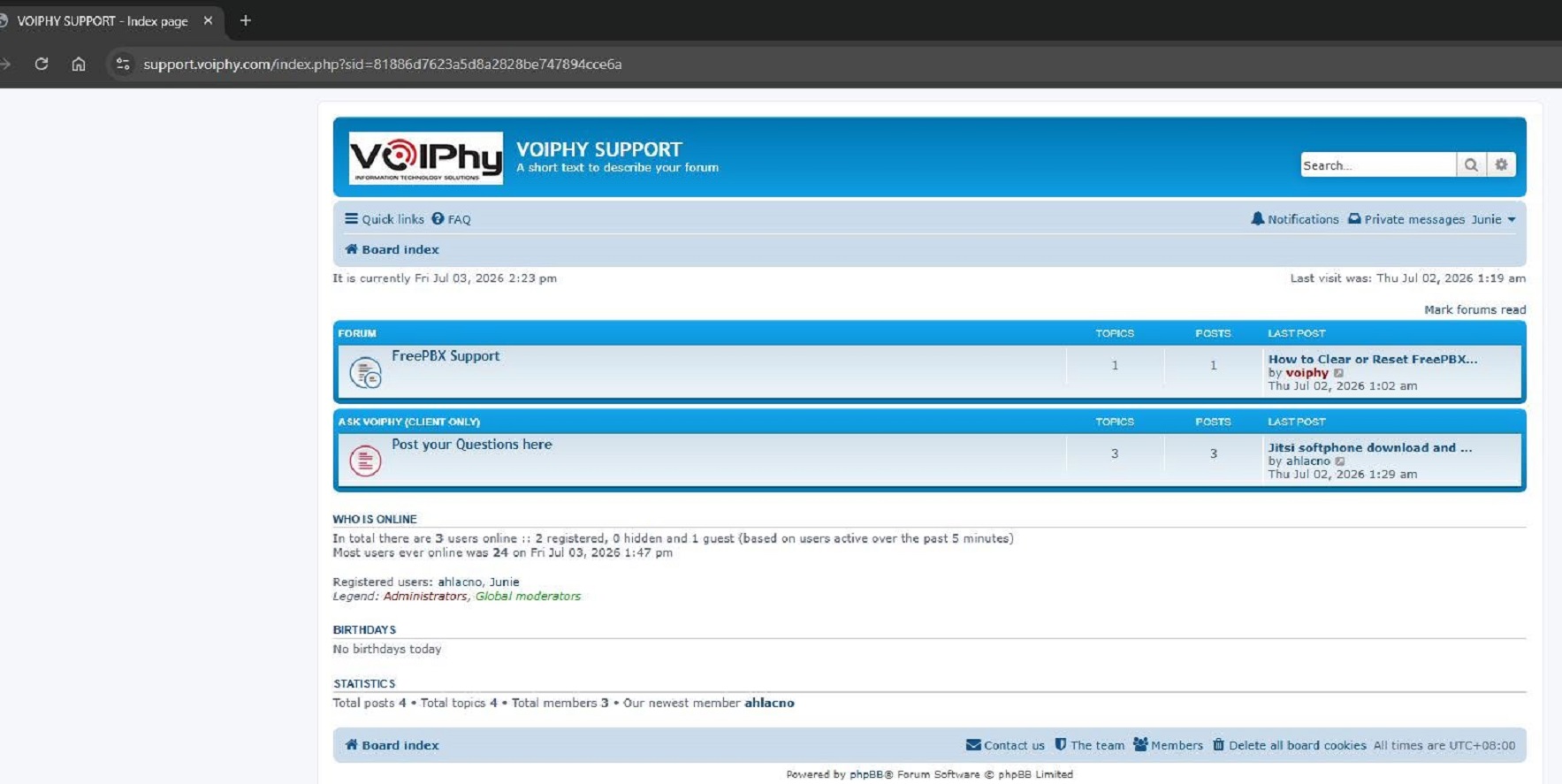Focus the Search input field
Screen dimensions: 1562x784
click(x=1378, y=165)
